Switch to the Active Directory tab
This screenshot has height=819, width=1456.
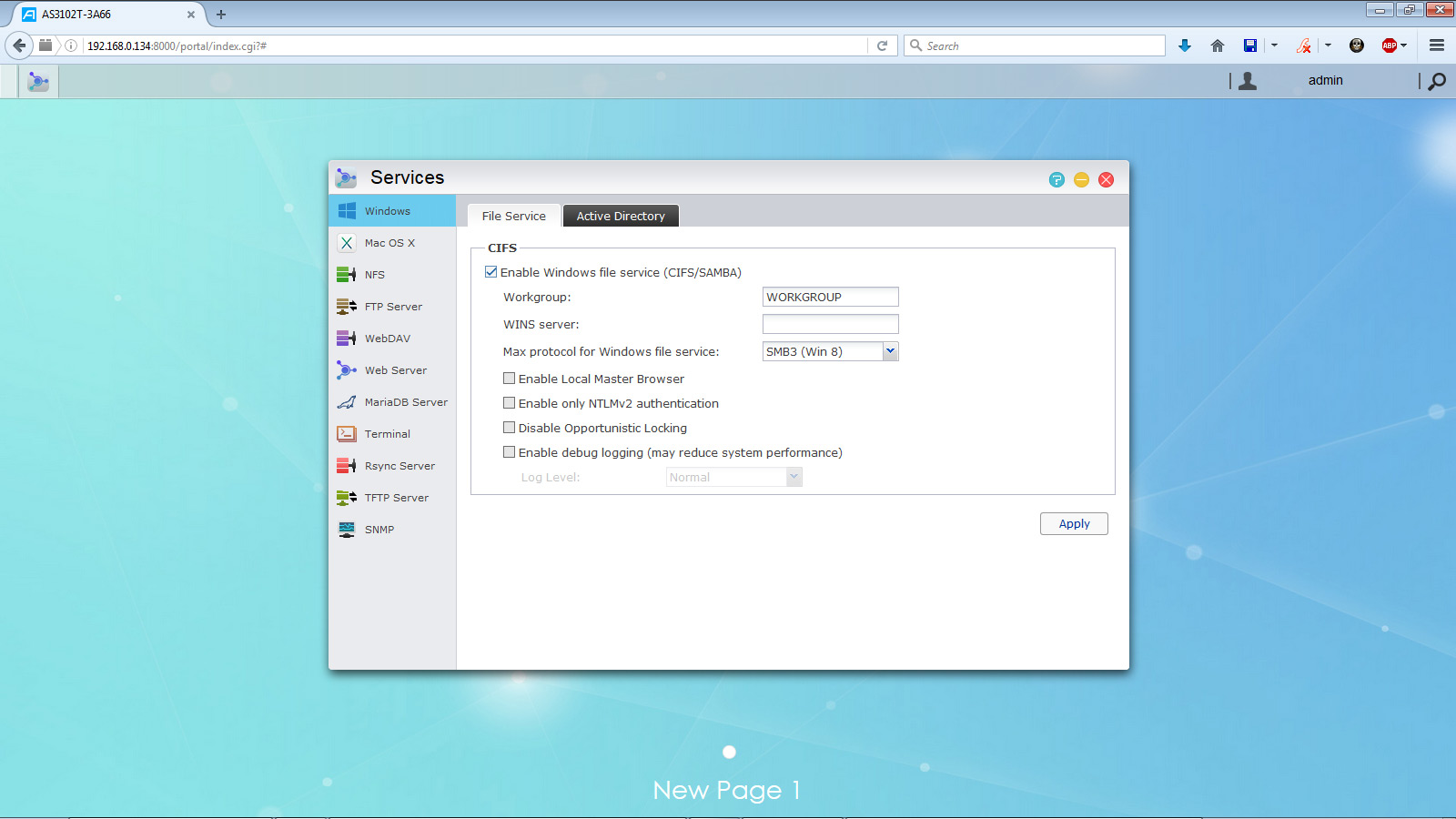(x=621, y=216)
